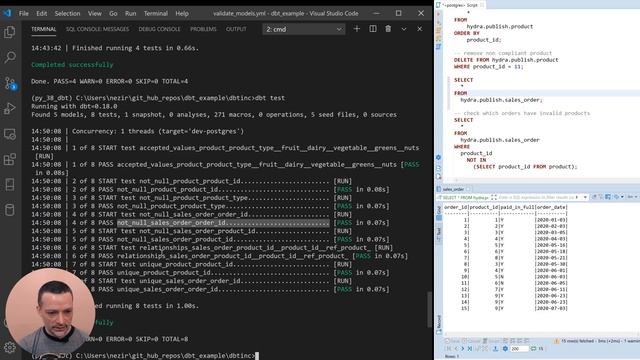Switch to the PROBLEMS tab
The image size is (640, 360).
tap(203, 29)
